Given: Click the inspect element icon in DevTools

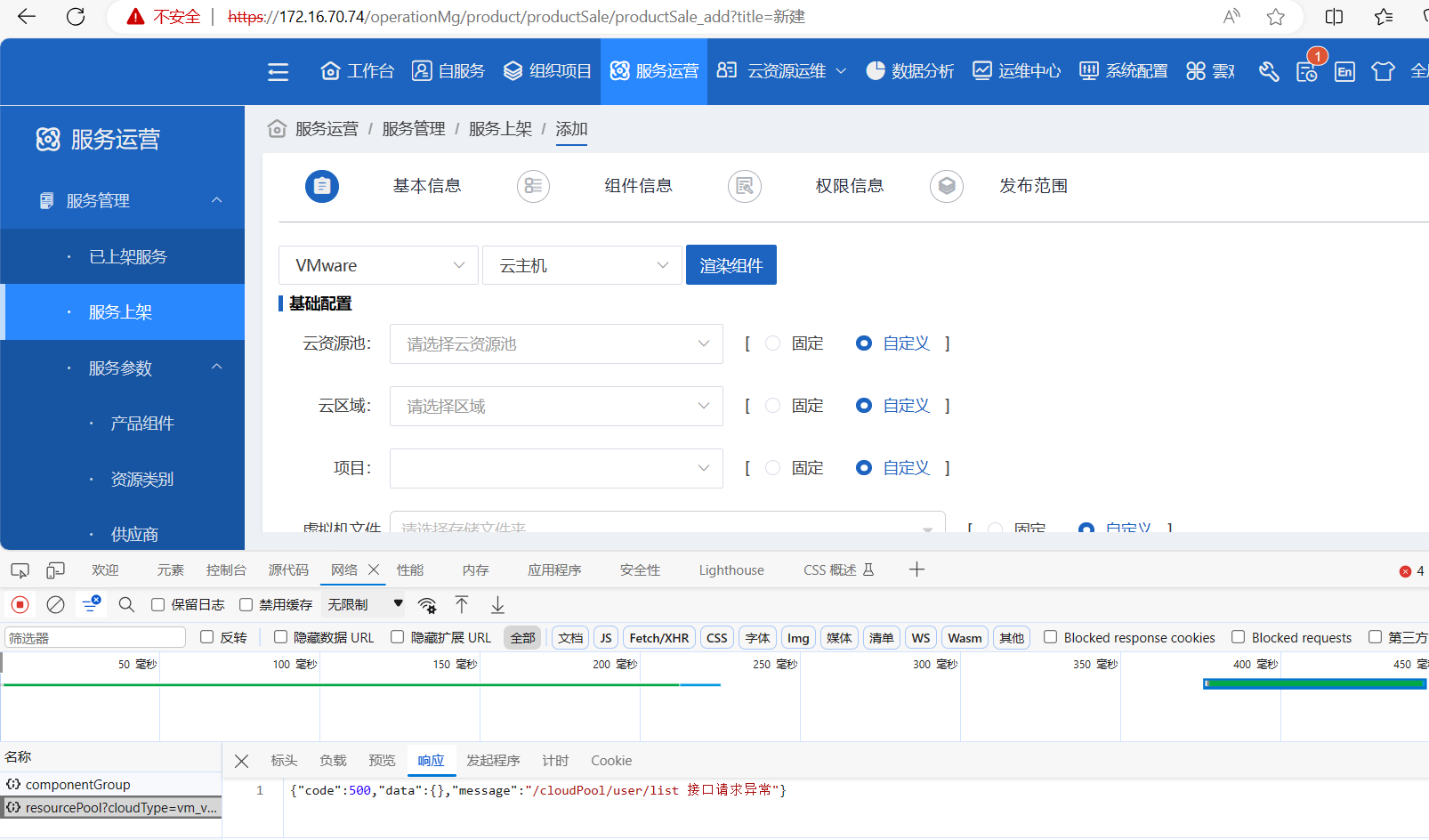Looking at the screenshot, I should (x=20, y=570).
